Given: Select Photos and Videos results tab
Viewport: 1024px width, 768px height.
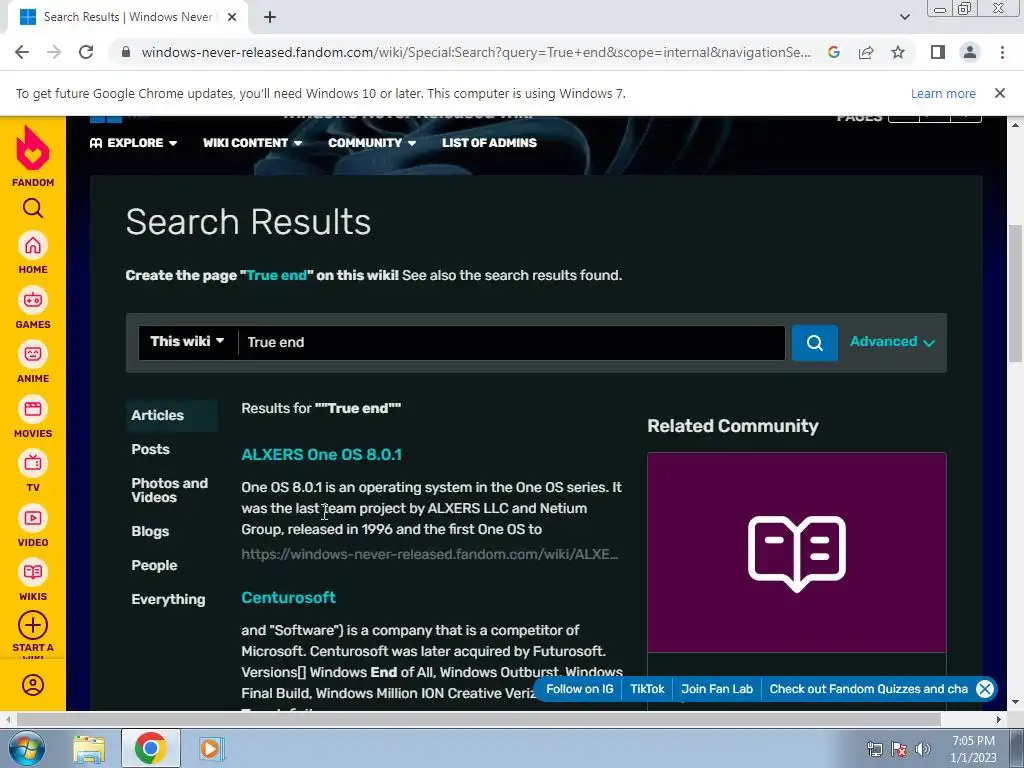Looking at the screenshot, I should tap(169, 490).
